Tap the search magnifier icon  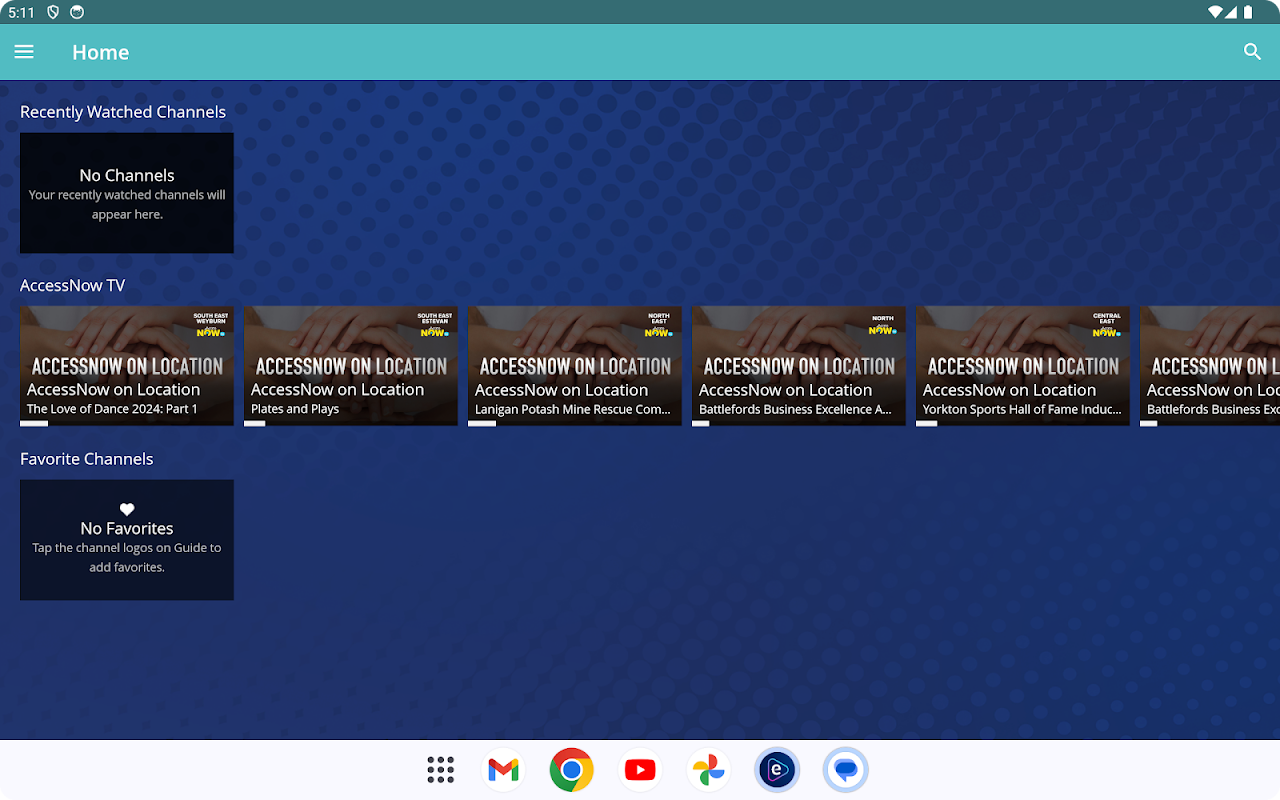(1252, 52)
